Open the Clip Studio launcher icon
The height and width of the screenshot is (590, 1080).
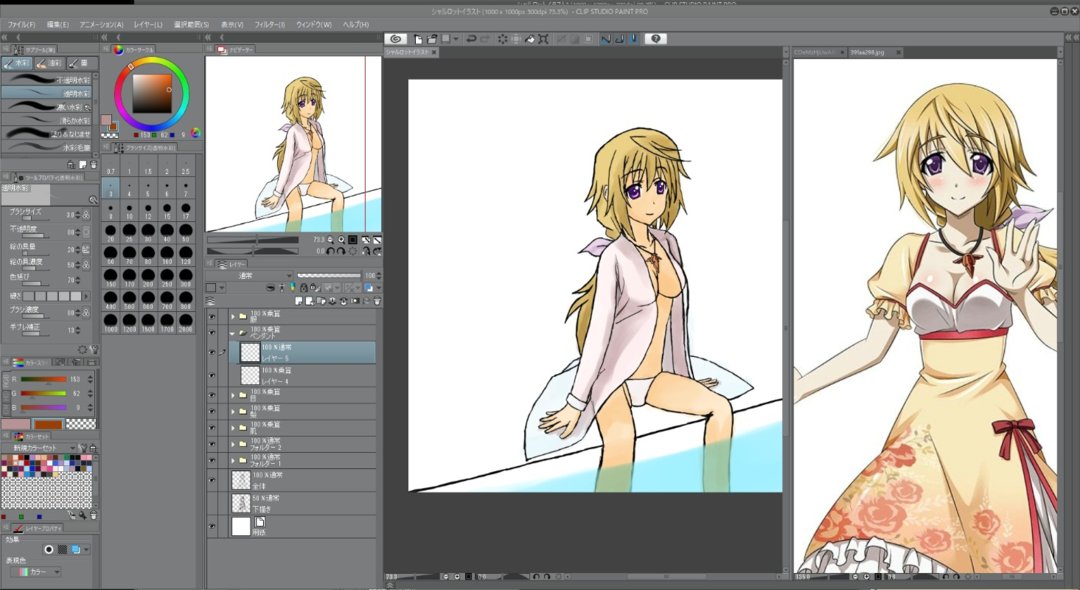coord(395,39)
